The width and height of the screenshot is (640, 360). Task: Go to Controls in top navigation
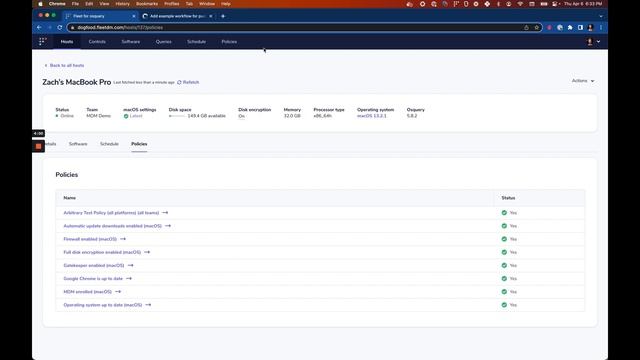click(97, 42)
